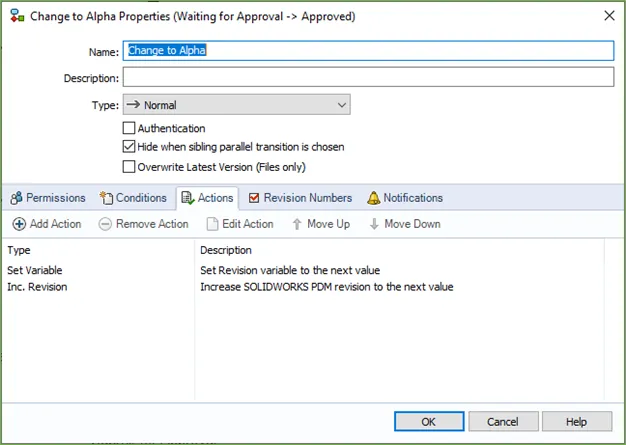
Task: Click into the Name field
Action: 368,51
